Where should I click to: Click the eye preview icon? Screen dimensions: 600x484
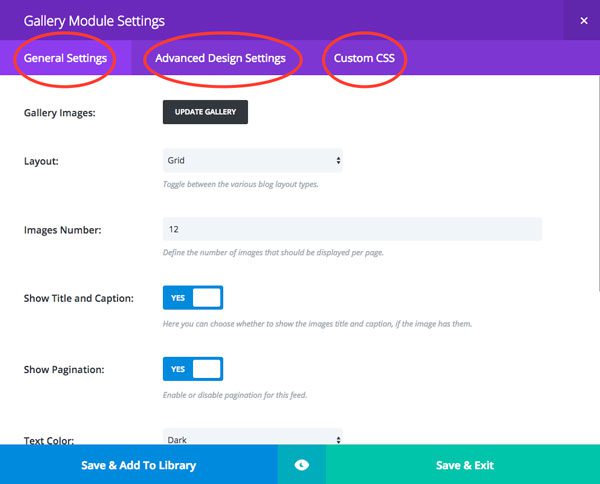(x=301, y=465)
